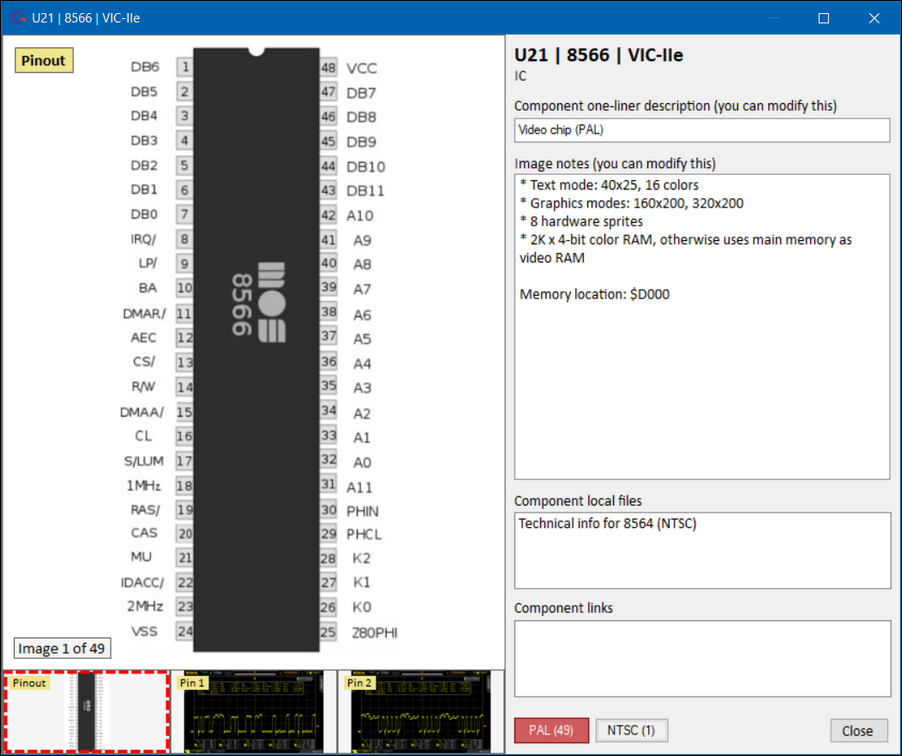Screen dimensions: 902x756
Task: Click pin number 17 box next to S/LUM
Action: tap(185, 461)
